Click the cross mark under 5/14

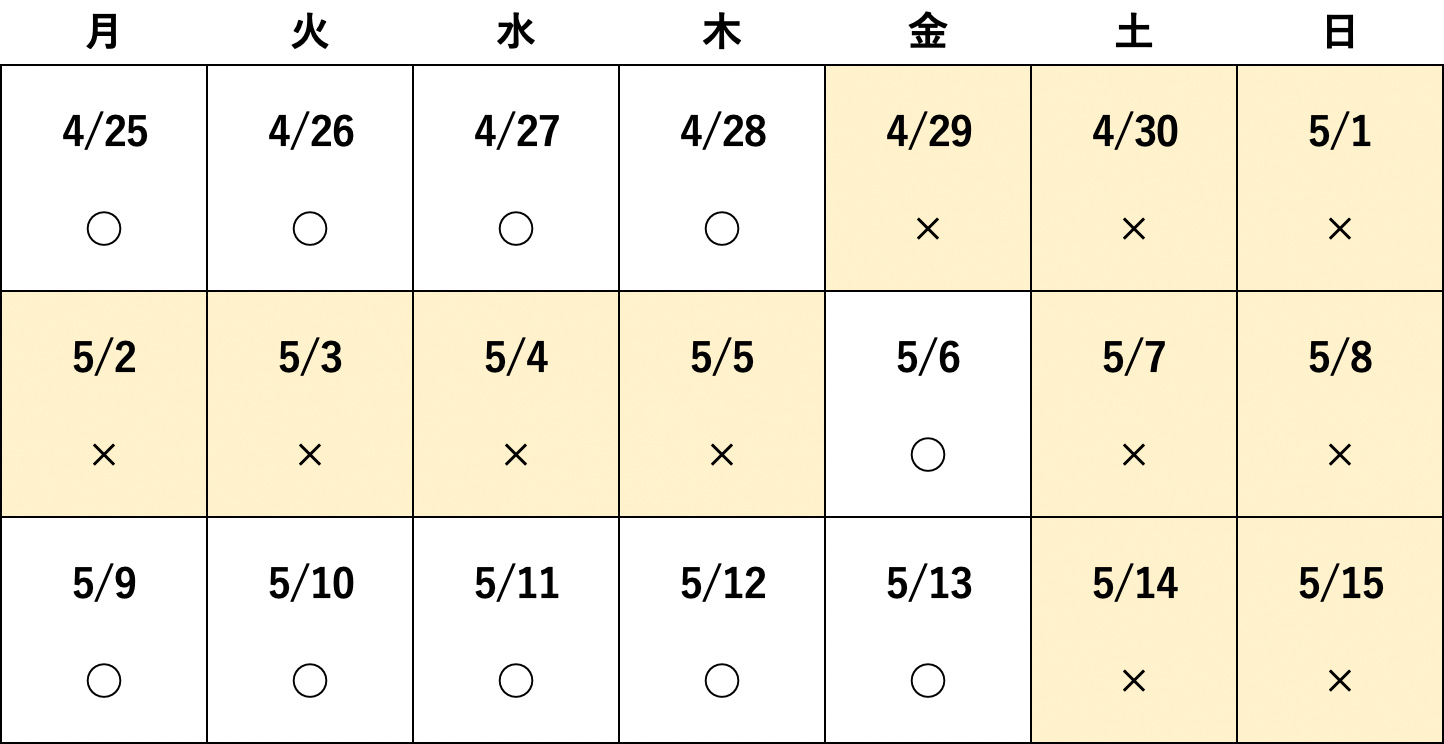(x=1134, y=682)
